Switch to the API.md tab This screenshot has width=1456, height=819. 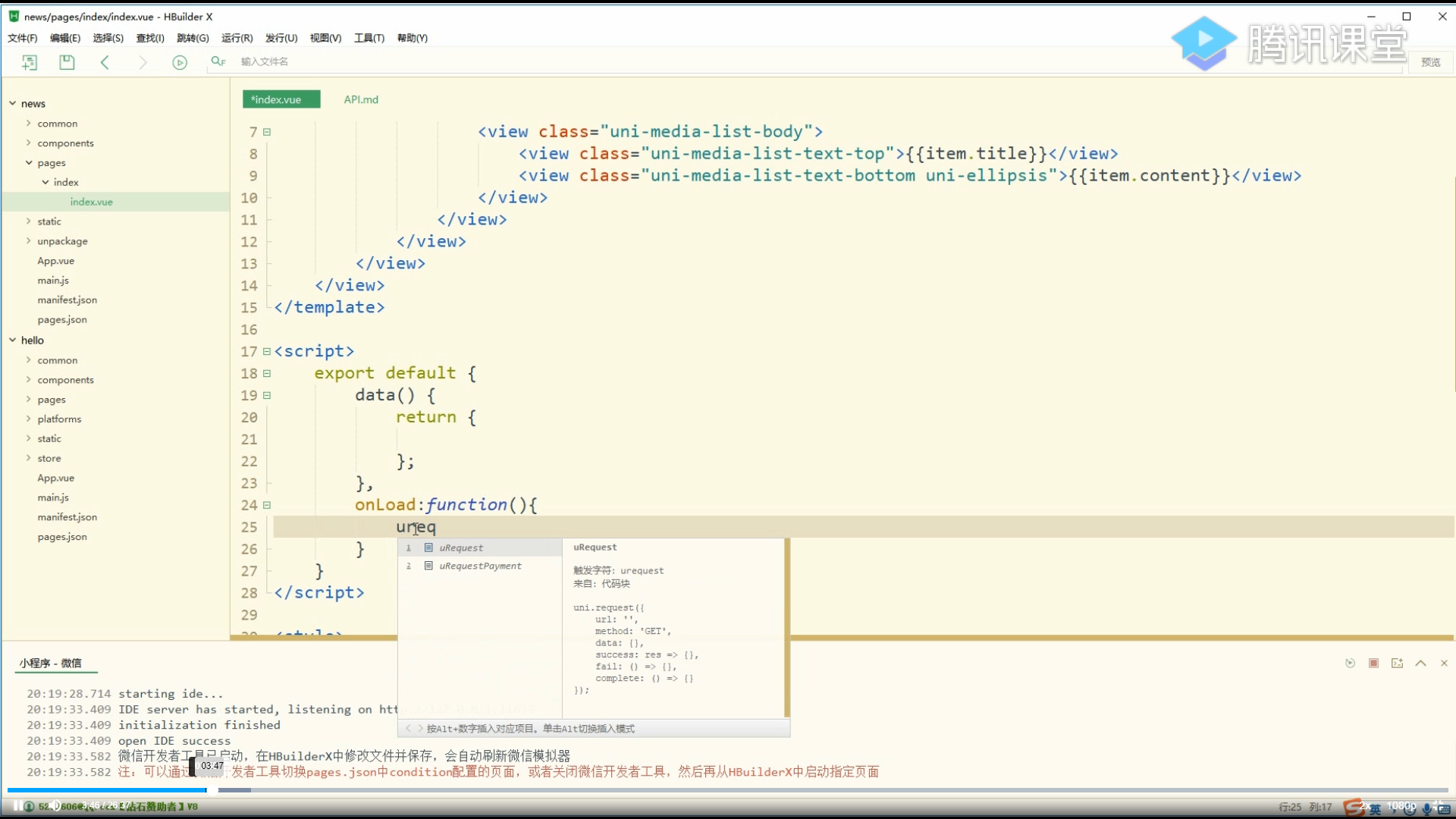[x=361, y=99]
